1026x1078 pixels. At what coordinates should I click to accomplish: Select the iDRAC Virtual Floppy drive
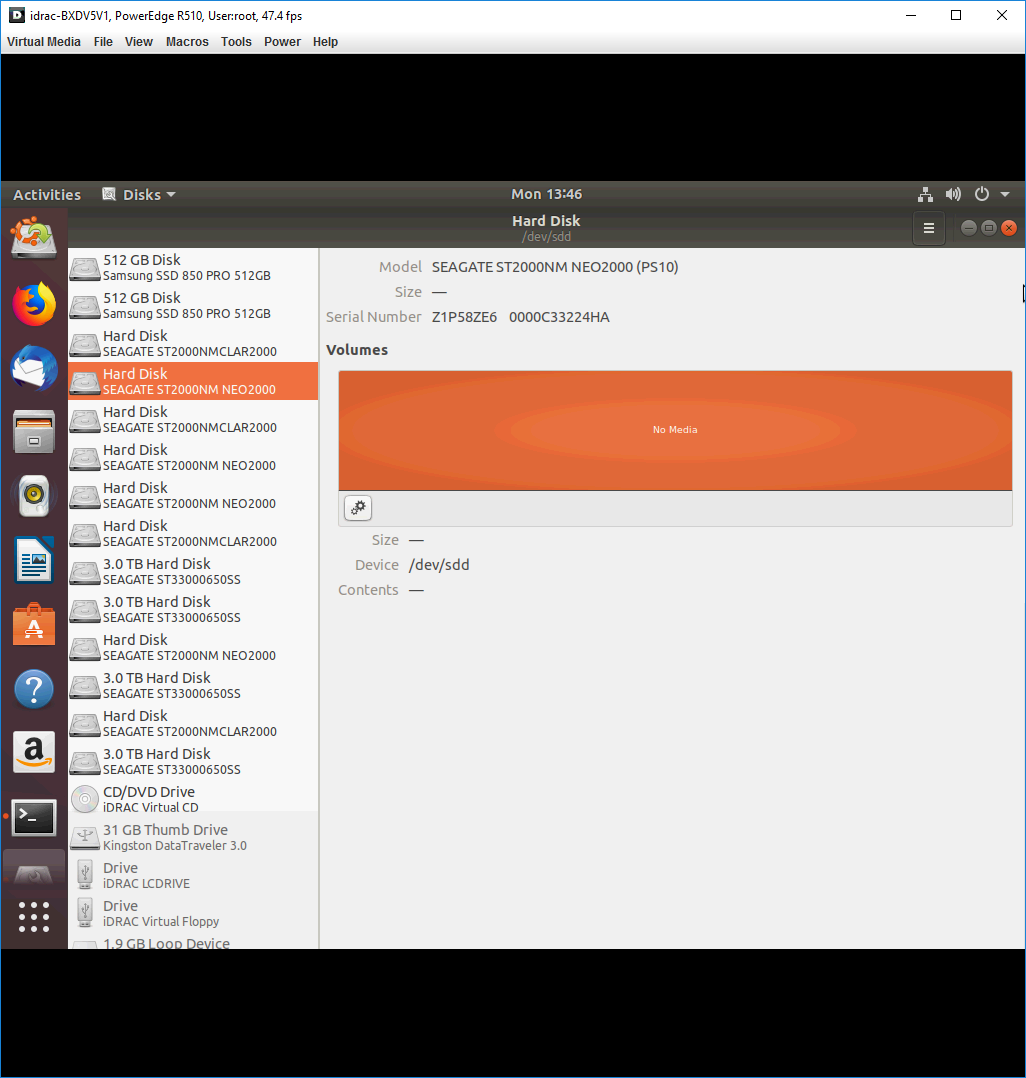[193, 913]
